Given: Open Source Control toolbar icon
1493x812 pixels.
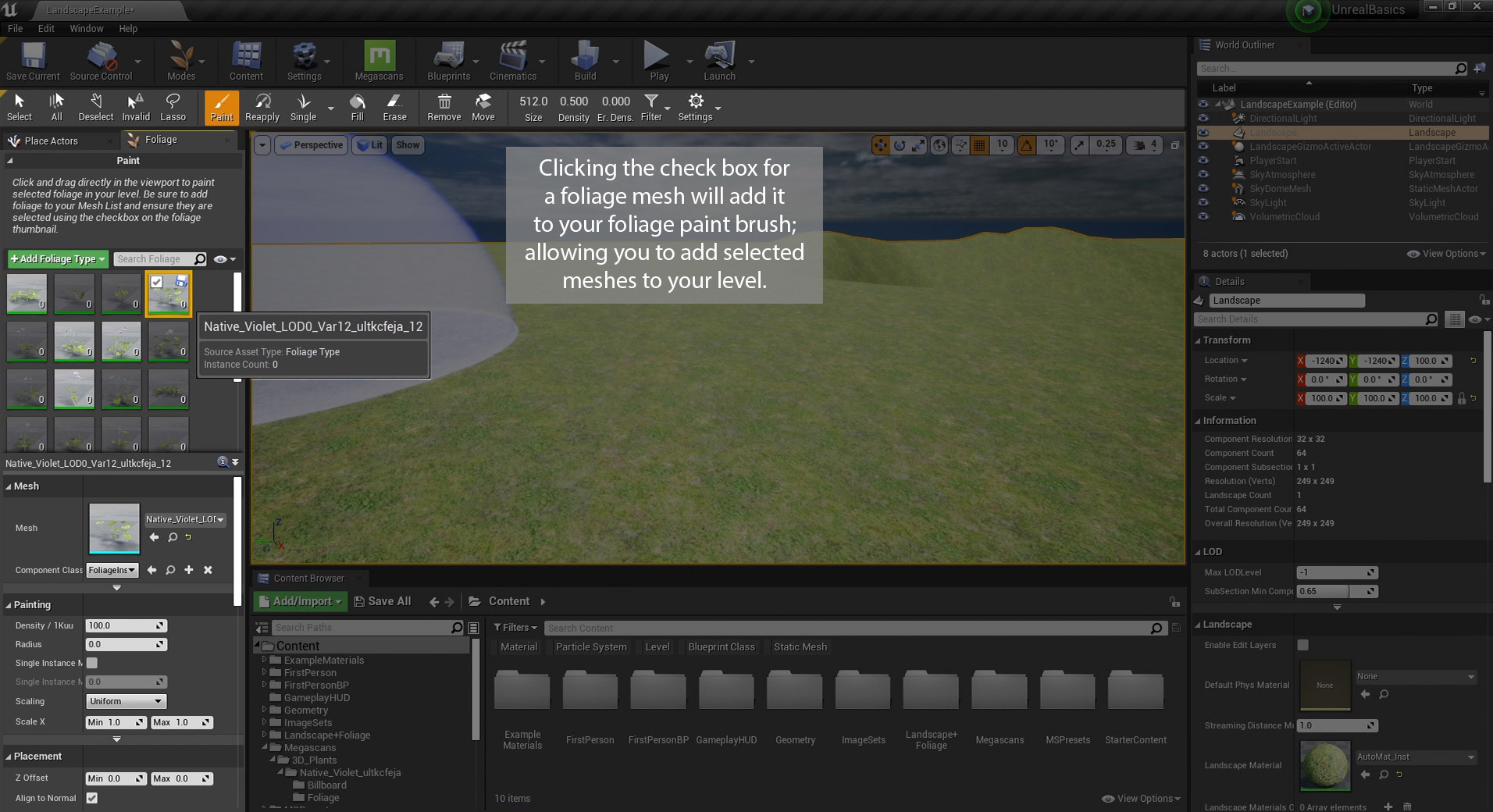Looking at the screenshot, I should [x=101, y=61].
